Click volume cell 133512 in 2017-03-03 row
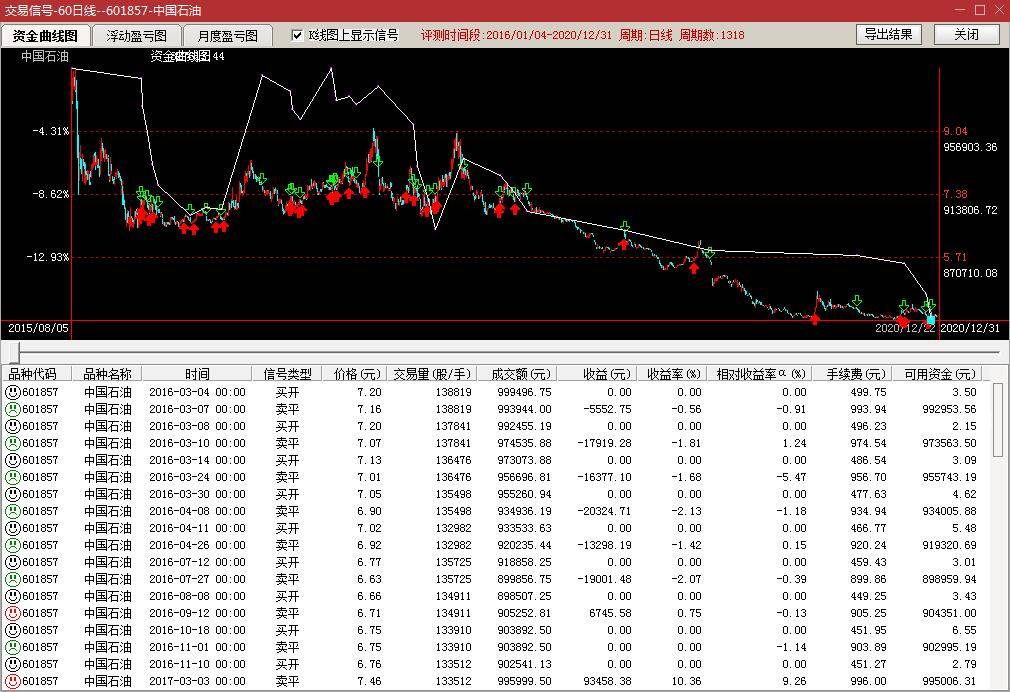Screen dimensions: 1010x692 (453, 681)
